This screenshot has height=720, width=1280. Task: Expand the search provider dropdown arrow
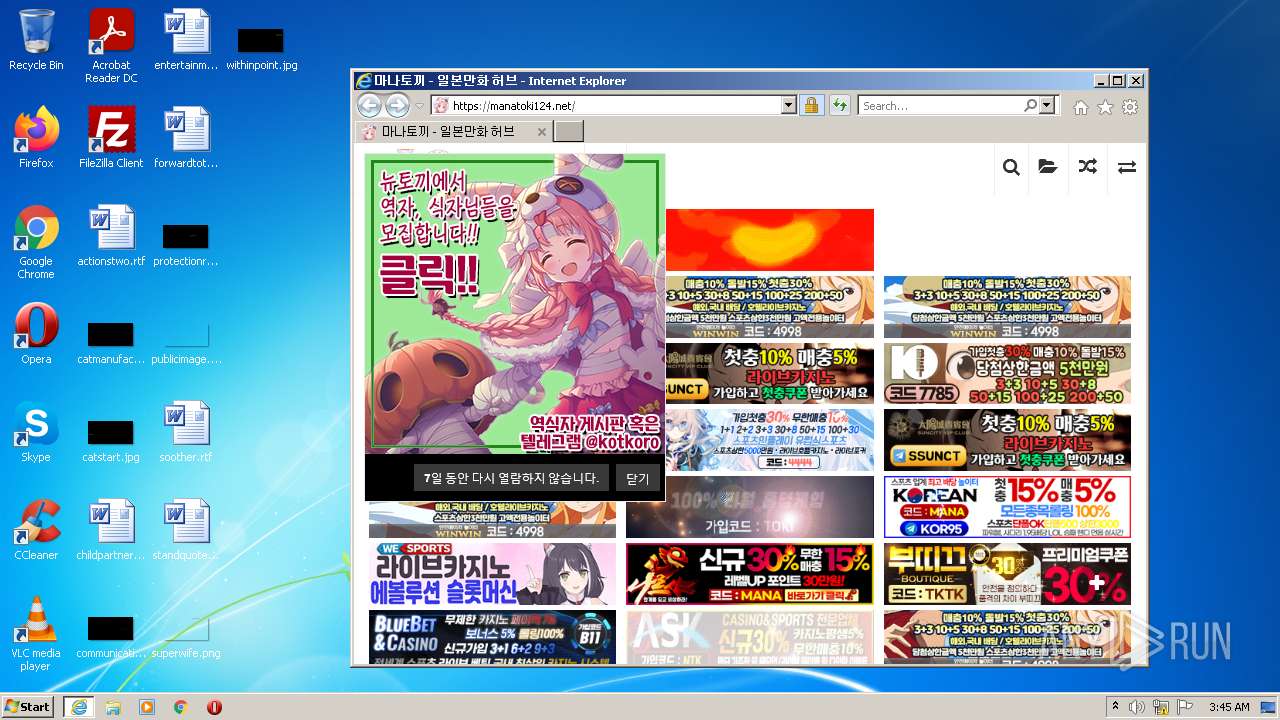click(1047, 105)
